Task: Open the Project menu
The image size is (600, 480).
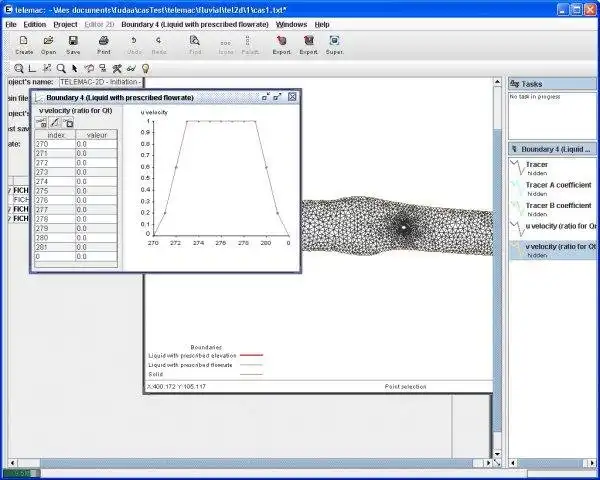Action: tap(65, 24)
